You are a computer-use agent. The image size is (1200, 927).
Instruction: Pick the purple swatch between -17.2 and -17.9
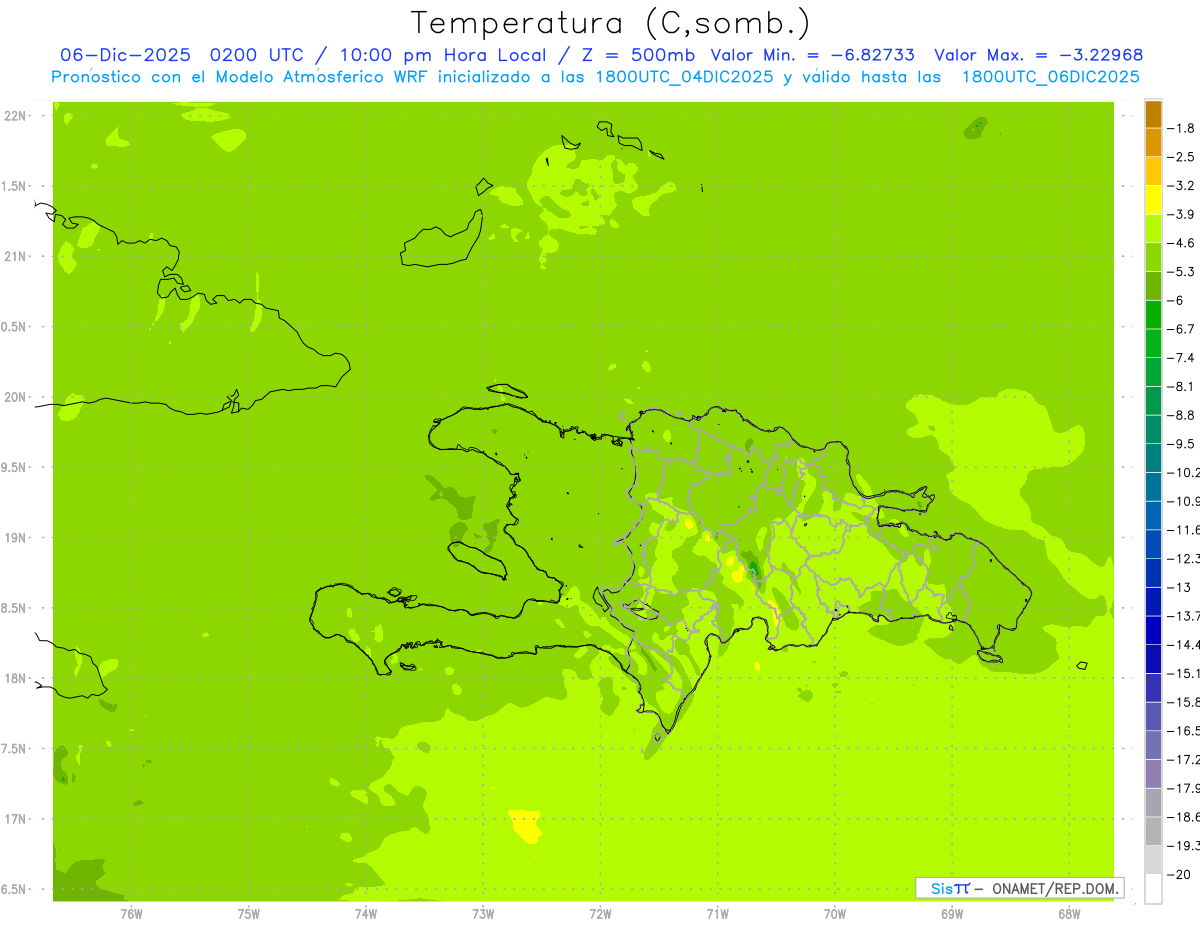point(1153,774)
